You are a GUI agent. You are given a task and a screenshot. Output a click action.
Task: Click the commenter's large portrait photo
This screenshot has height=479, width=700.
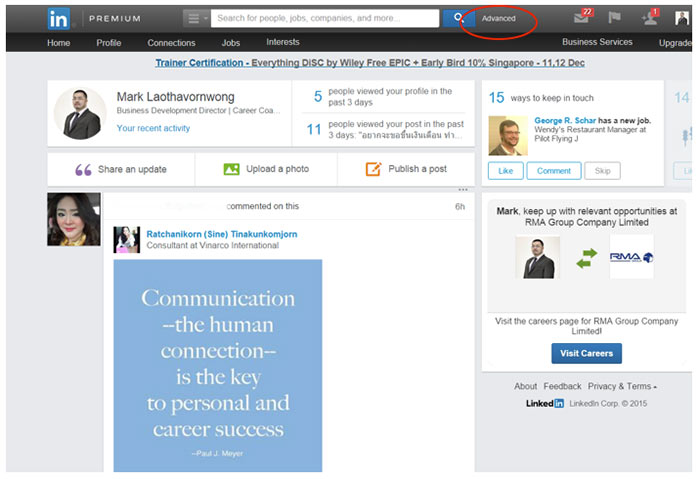pyautogui.click(x=74, y=219)
